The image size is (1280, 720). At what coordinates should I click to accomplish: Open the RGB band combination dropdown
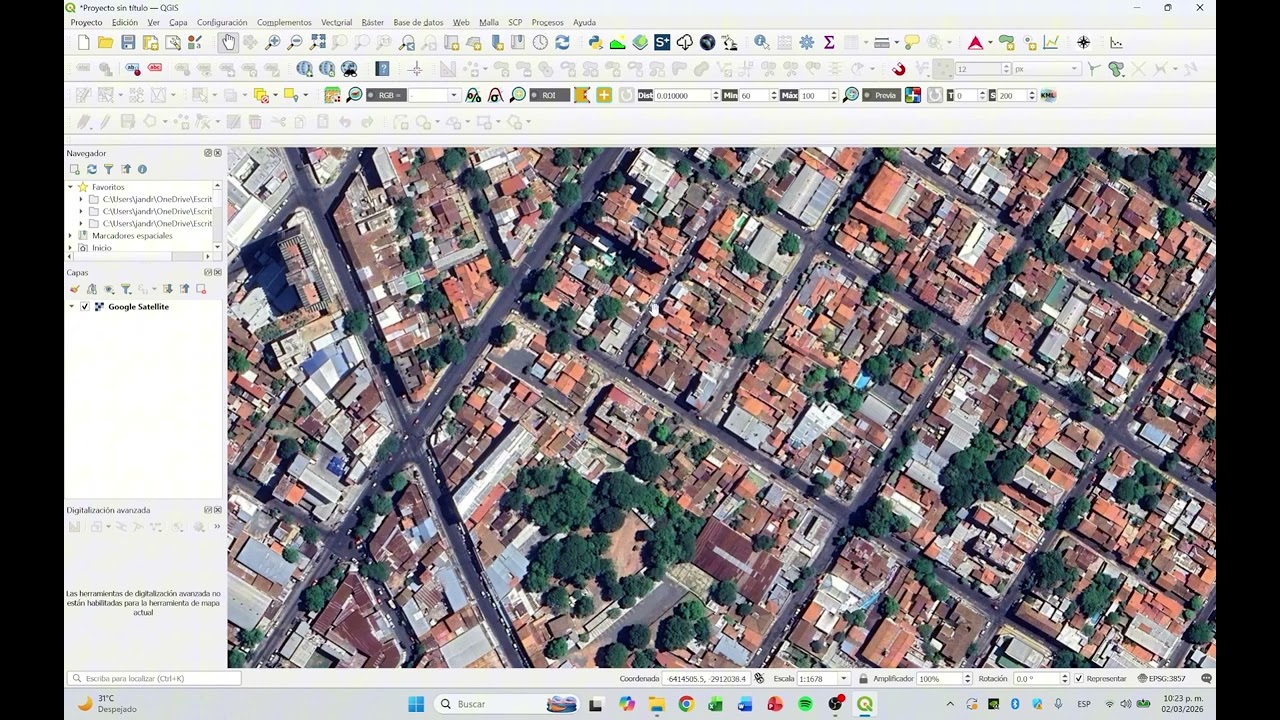pos(453,95)
